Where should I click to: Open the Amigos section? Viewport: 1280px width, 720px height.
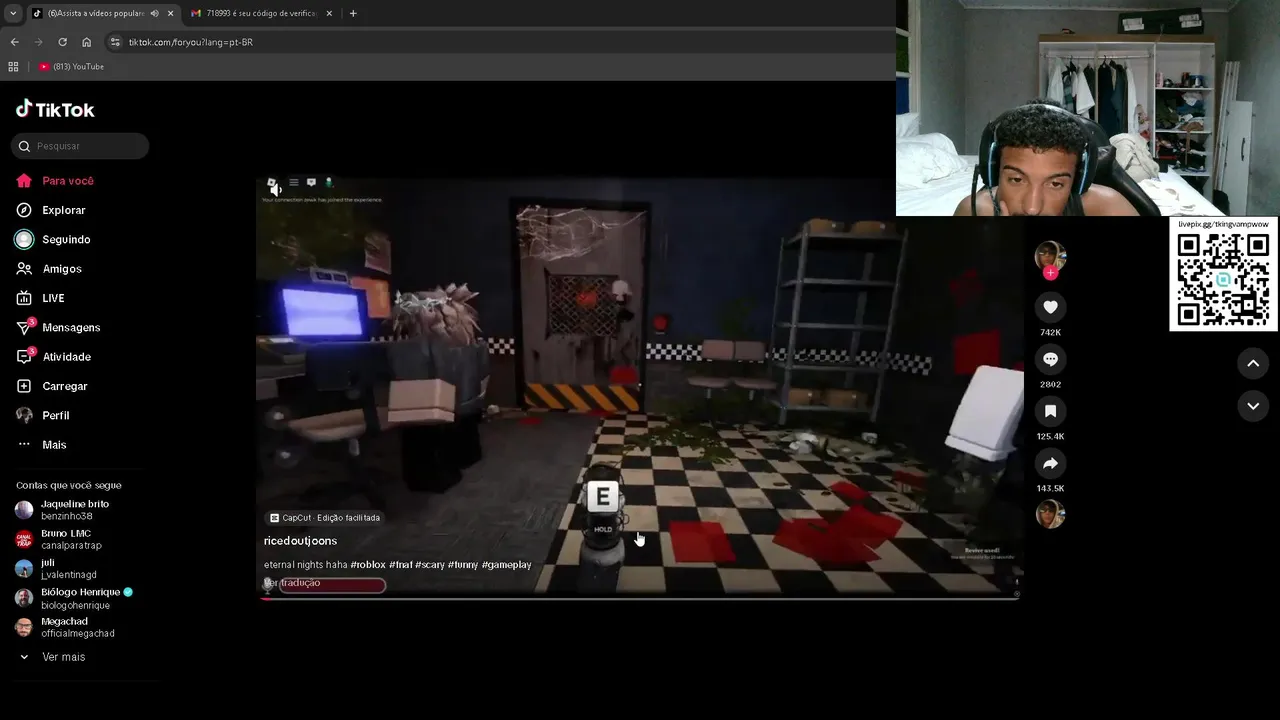(49, 269)
